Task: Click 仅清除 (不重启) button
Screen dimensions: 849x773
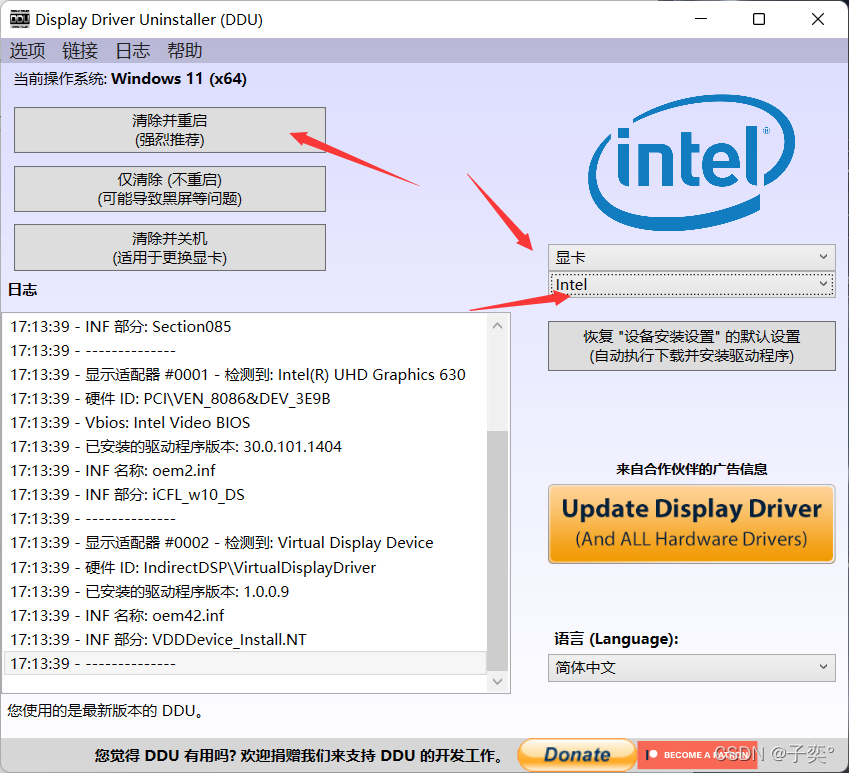Action: 169,189
